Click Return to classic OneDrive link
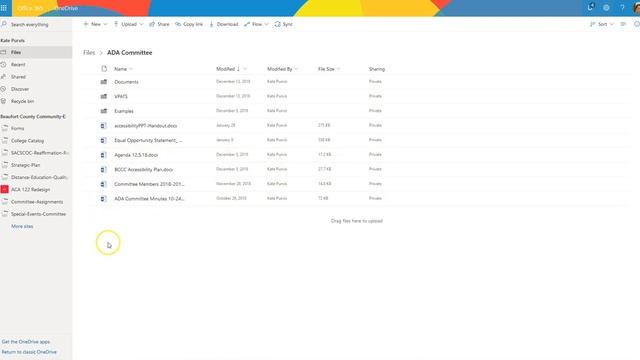 29,352
